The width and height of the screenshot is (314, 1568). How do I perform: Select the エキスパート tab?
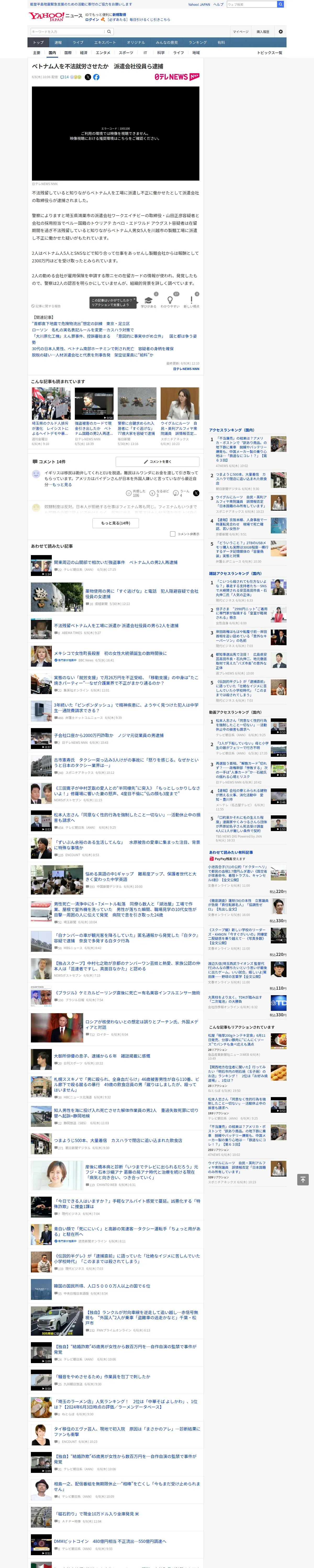[105, 43]
